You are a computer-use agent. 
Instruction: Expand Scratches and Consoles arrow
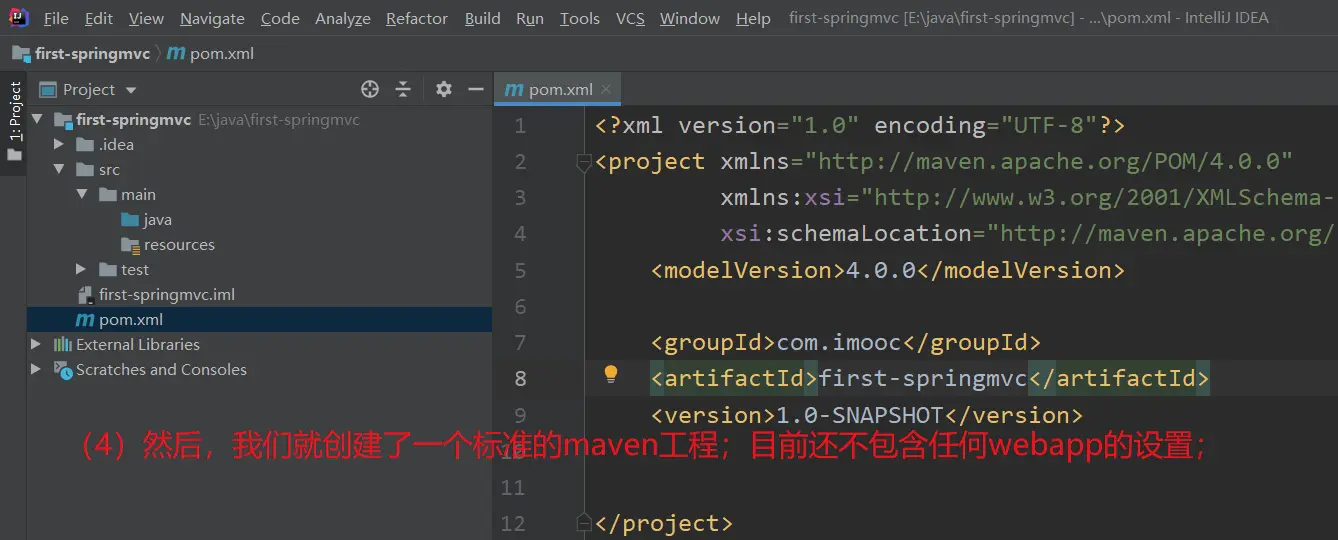coord(37,370)
